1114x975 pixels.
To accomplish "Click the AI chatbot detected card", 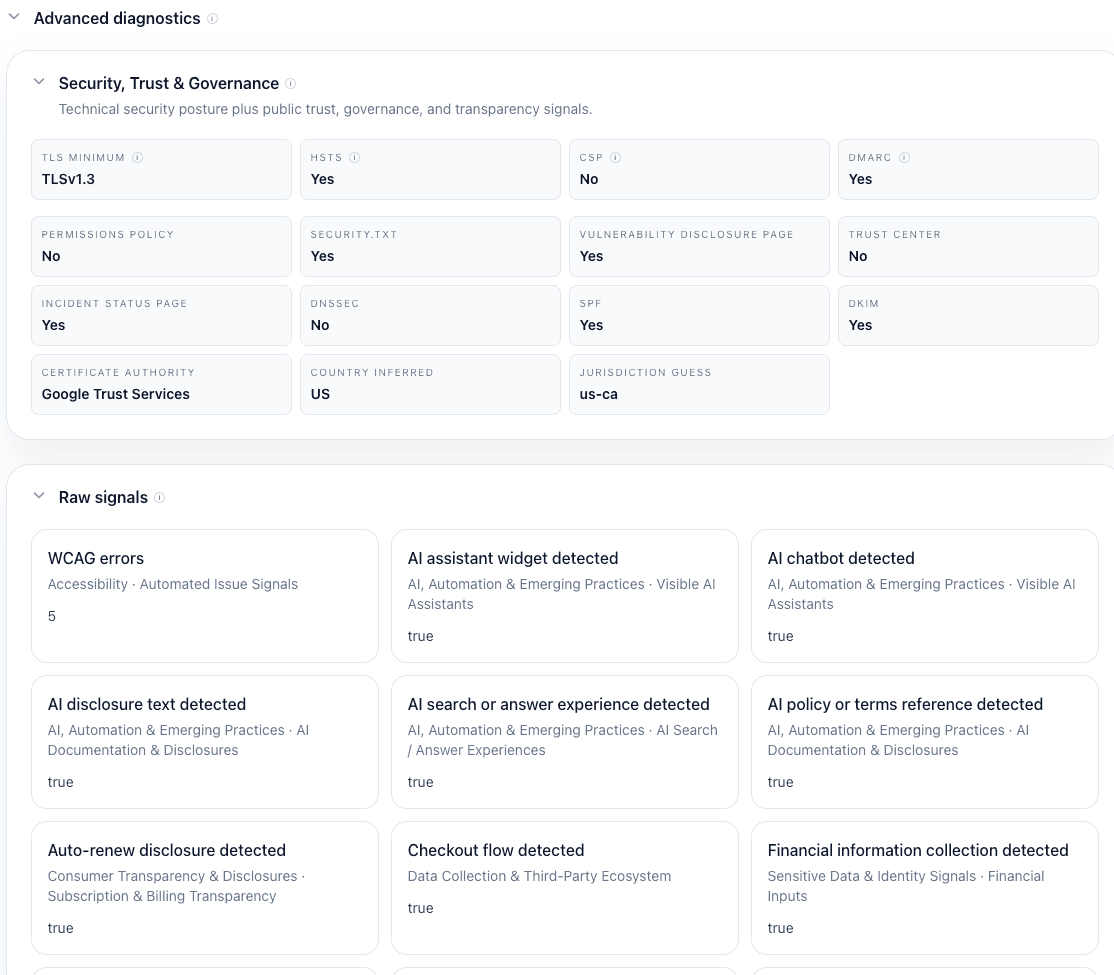I will (924, 595).
